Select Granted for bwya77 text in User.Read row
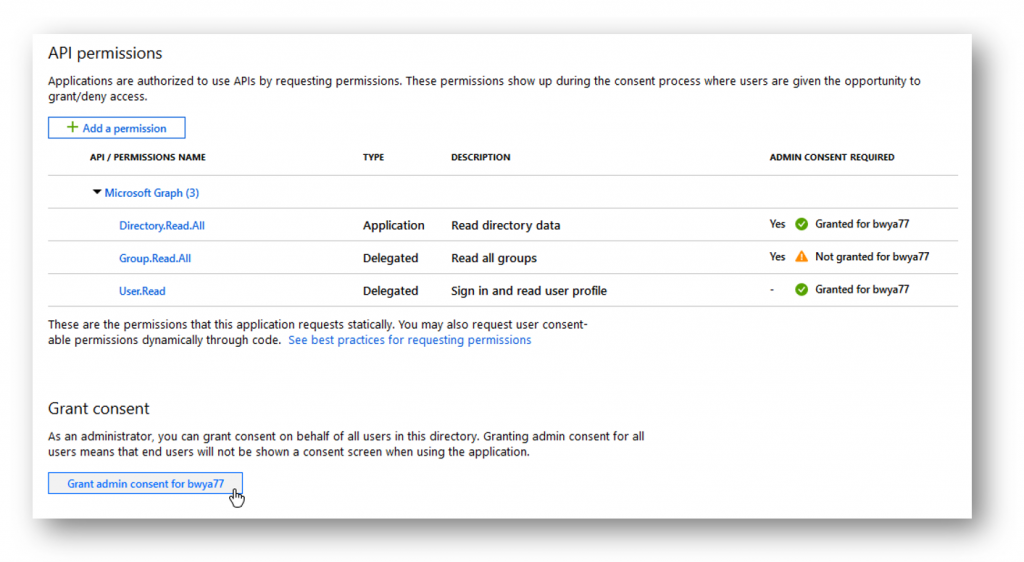The height and width of the screenshot is (562, 1024). 862,289
